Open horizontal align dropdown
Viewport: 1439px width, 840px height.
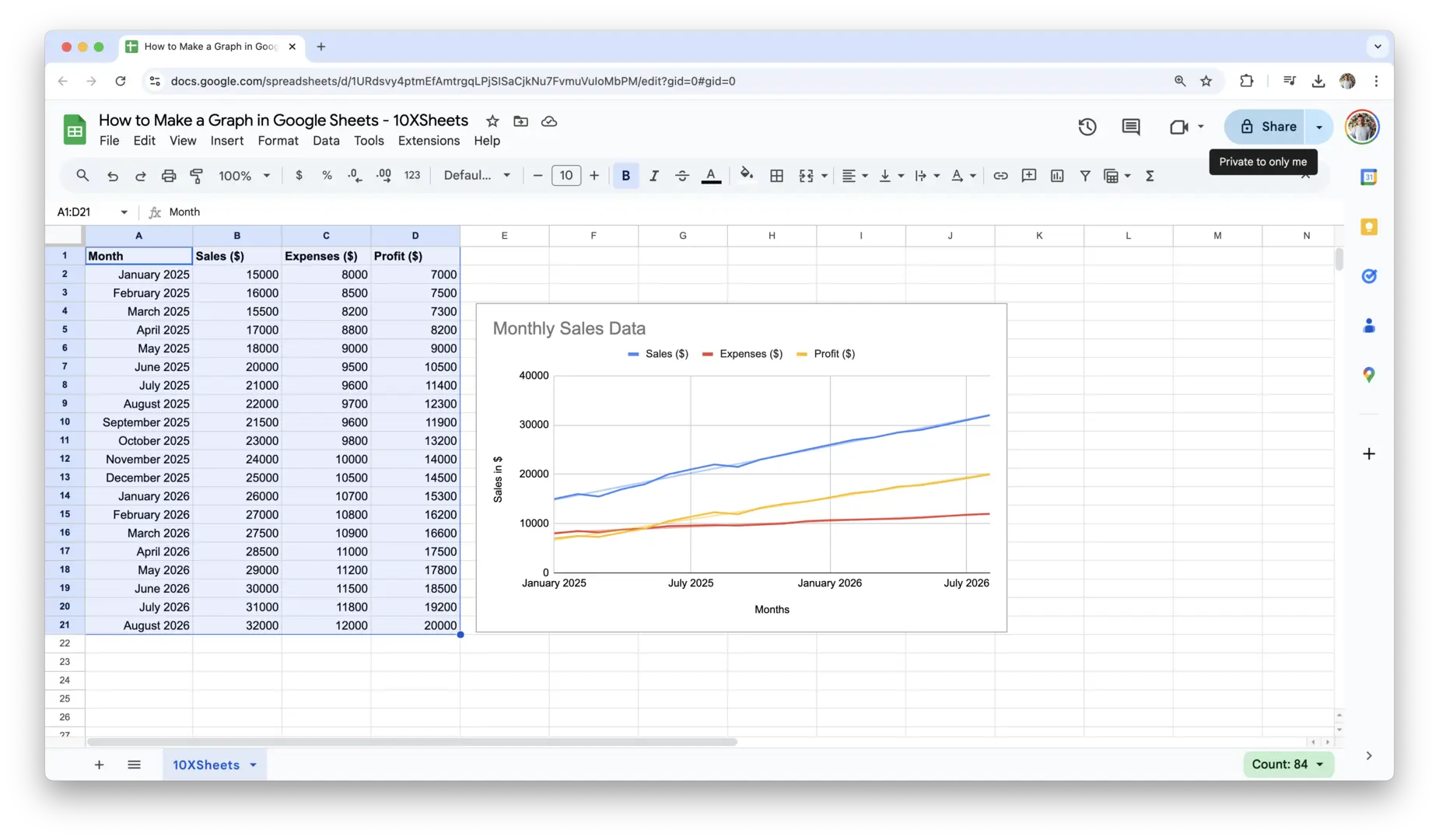tap(855, 176)
